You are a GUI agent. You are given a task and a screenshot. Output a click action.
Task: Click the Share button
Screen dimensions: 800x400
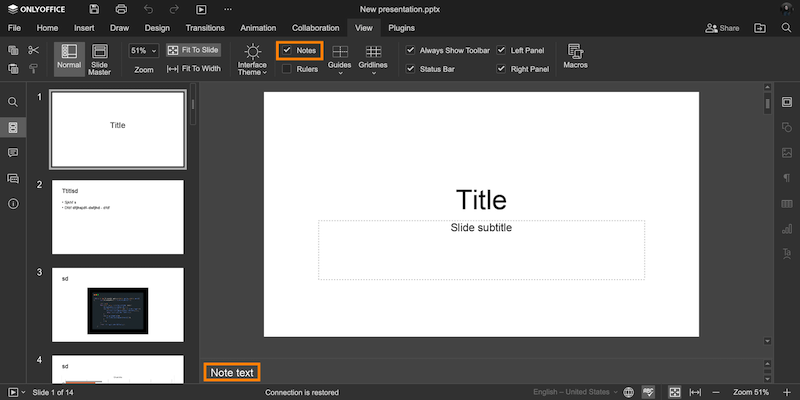point(722,28)
